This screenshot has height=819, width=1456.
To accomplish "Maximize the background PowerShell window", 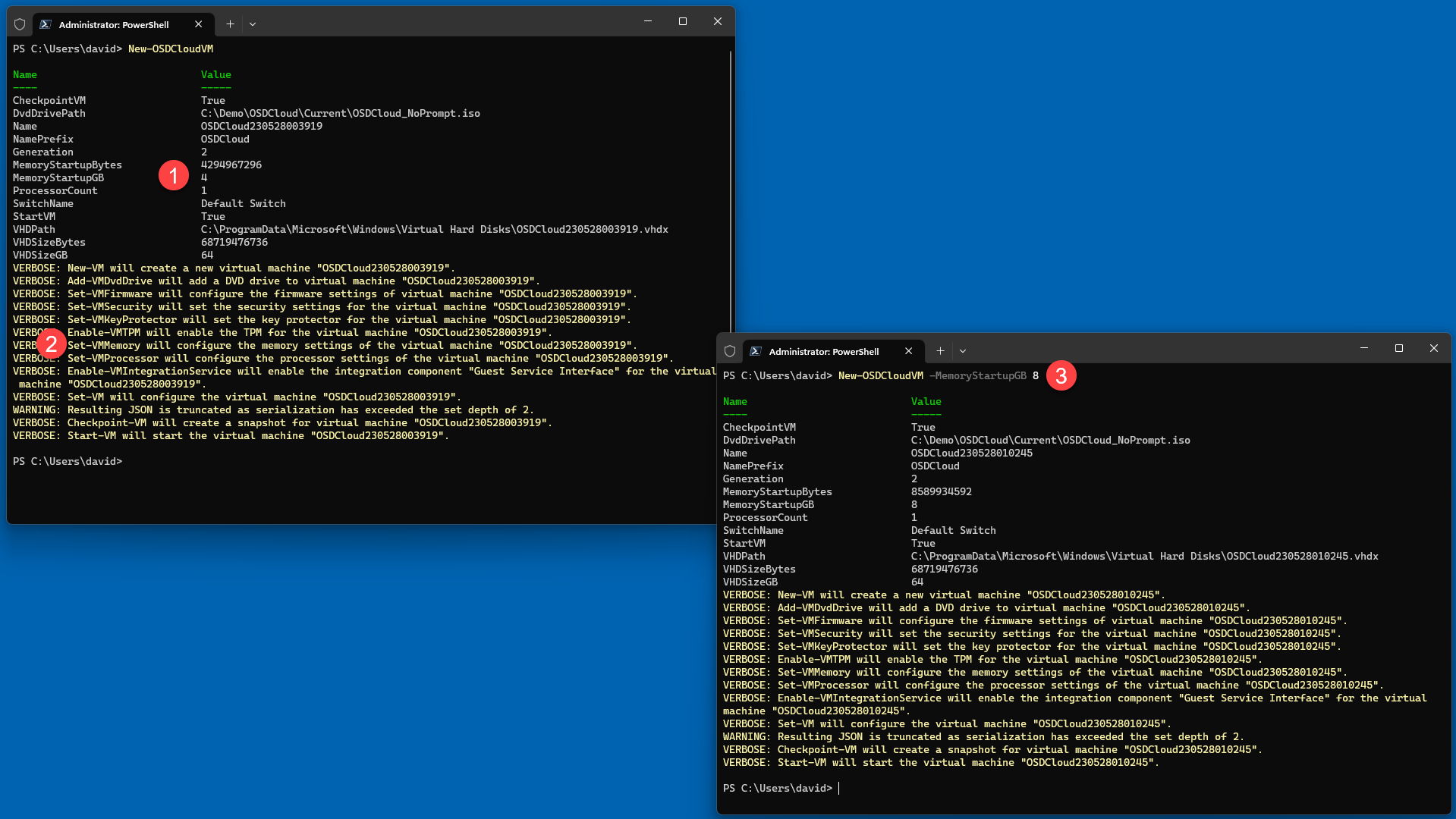I will 683,21.
